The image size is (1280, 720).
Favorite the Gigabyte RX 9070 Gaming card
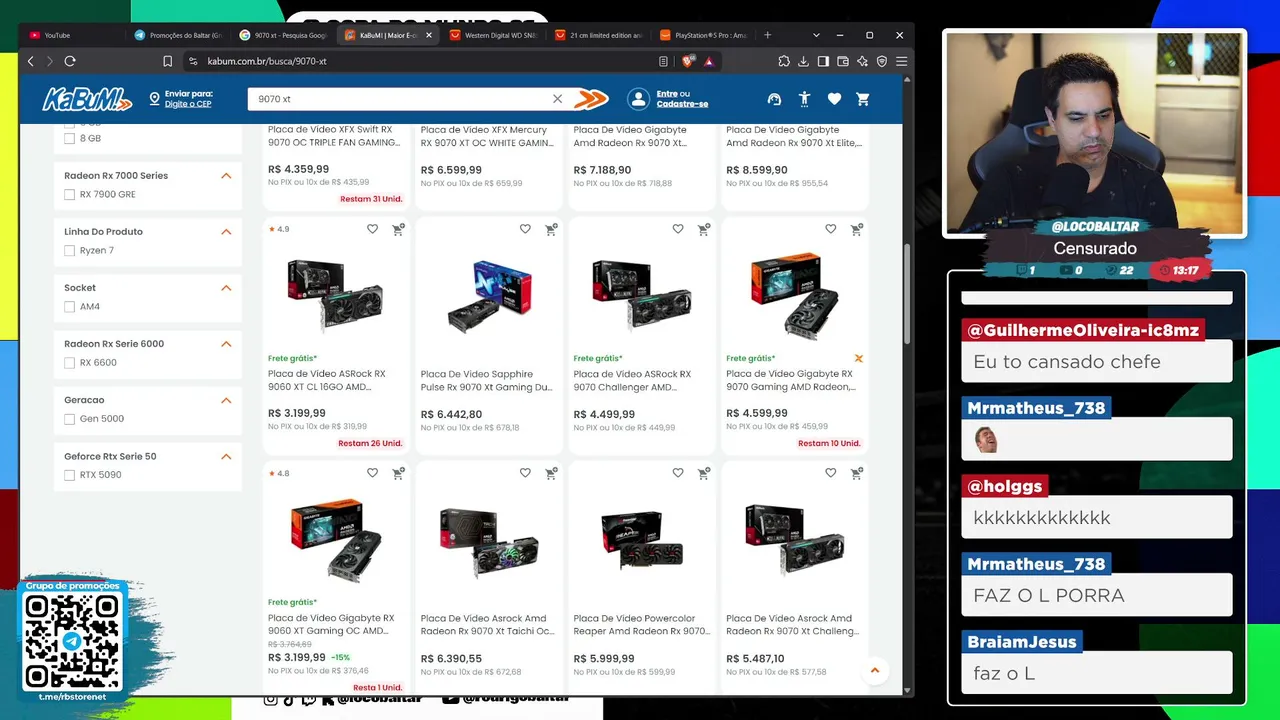click(x=831, y=229)
